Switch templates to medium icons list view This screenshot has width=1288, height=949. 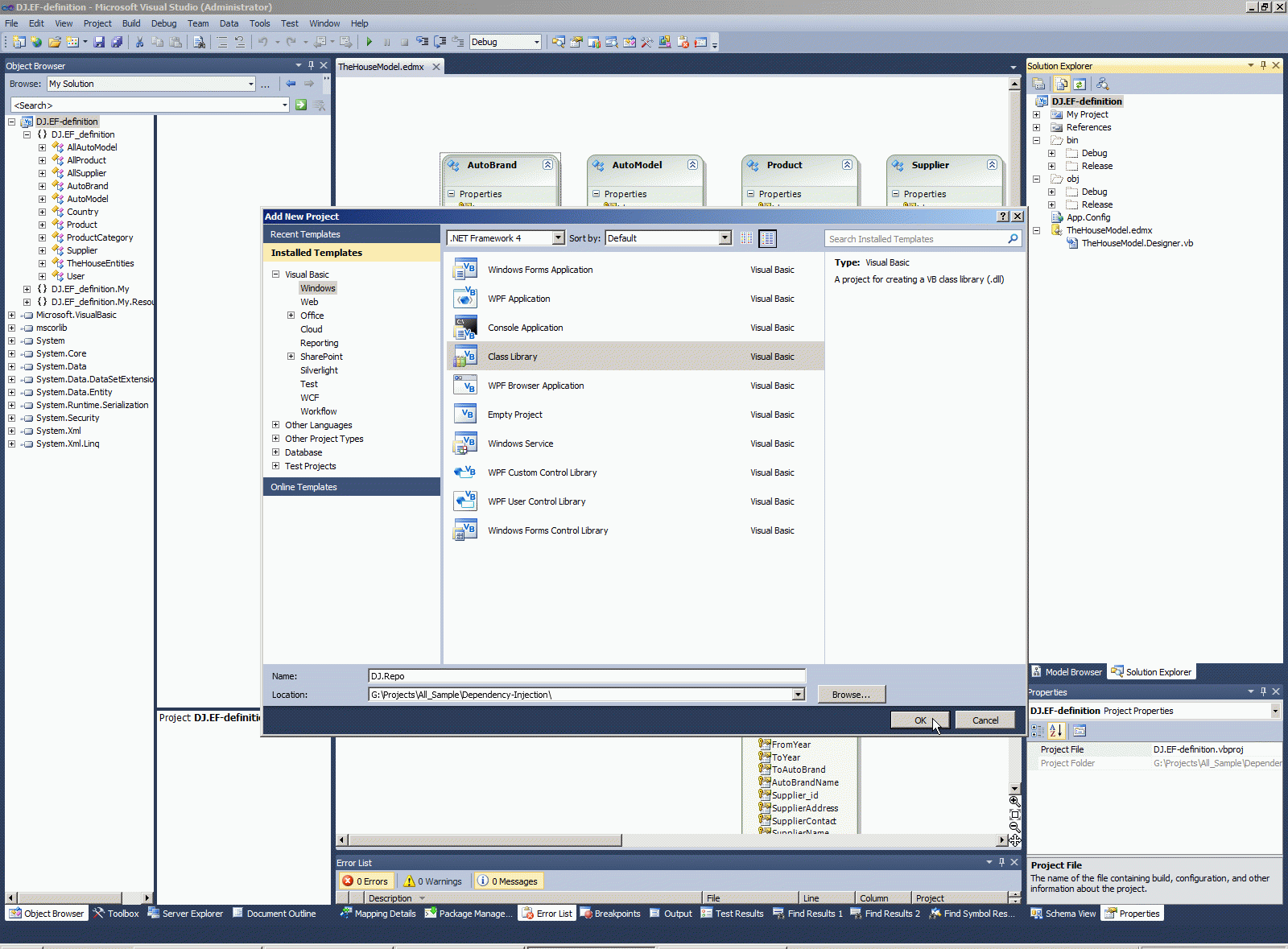768,238
